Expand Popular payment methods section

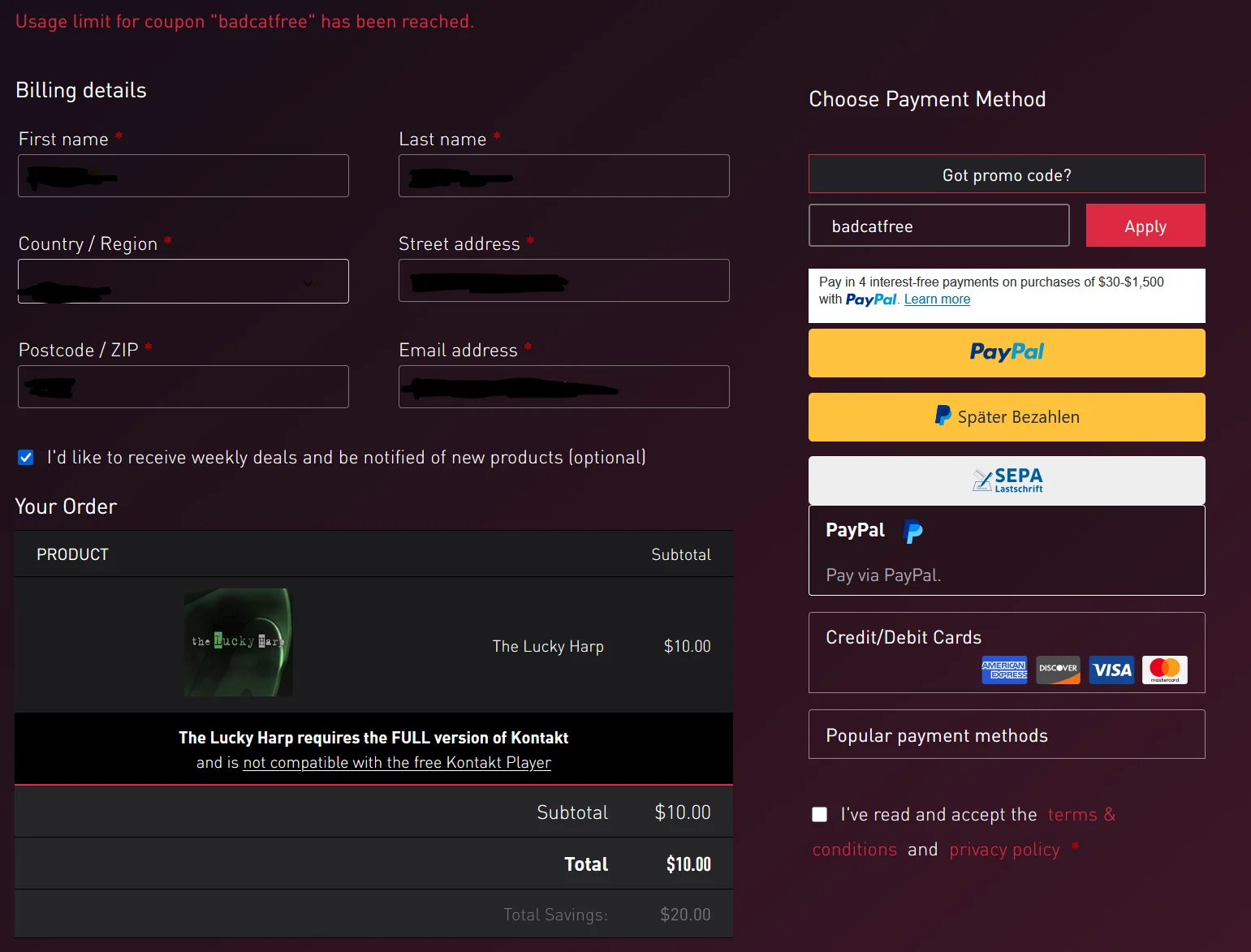point(1007,734)
